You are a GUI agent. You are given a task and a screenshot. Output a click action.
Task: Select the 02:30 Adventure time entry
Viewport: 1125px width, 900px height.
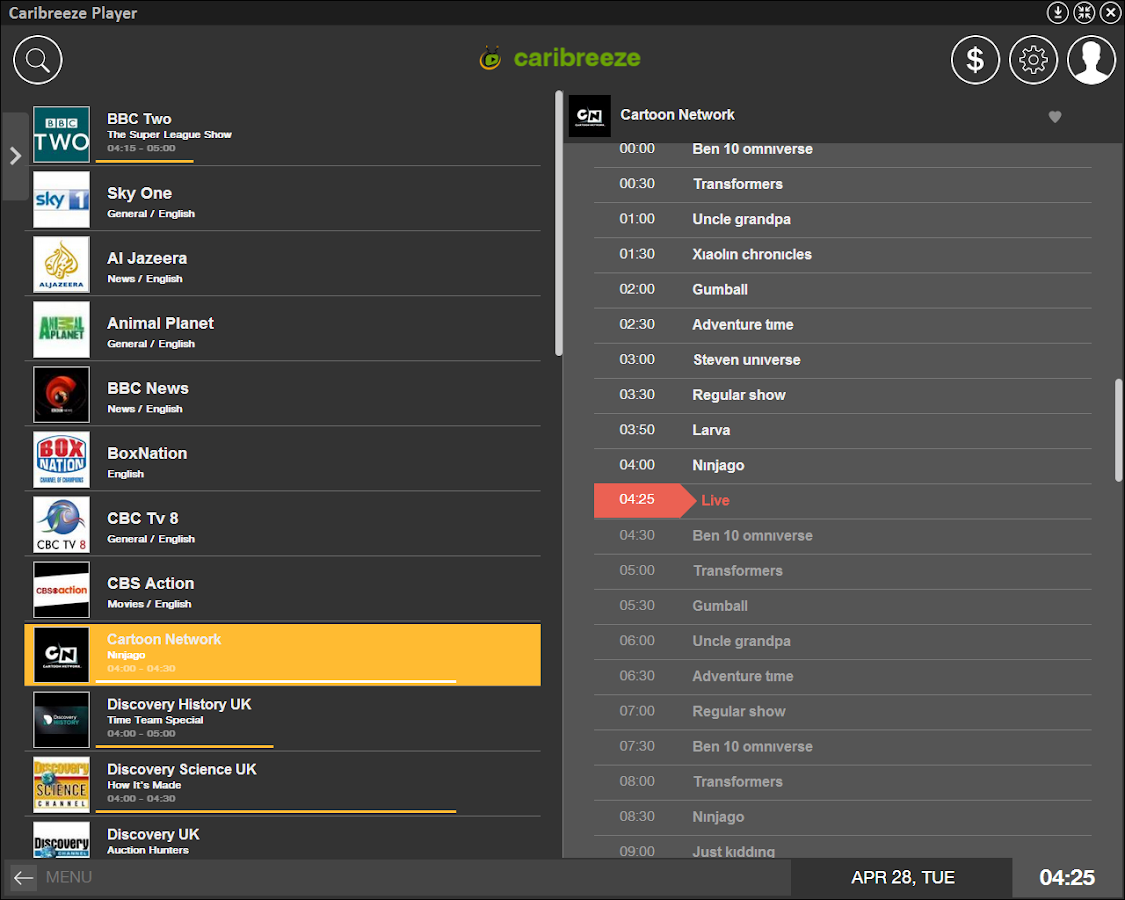[842, 325]
